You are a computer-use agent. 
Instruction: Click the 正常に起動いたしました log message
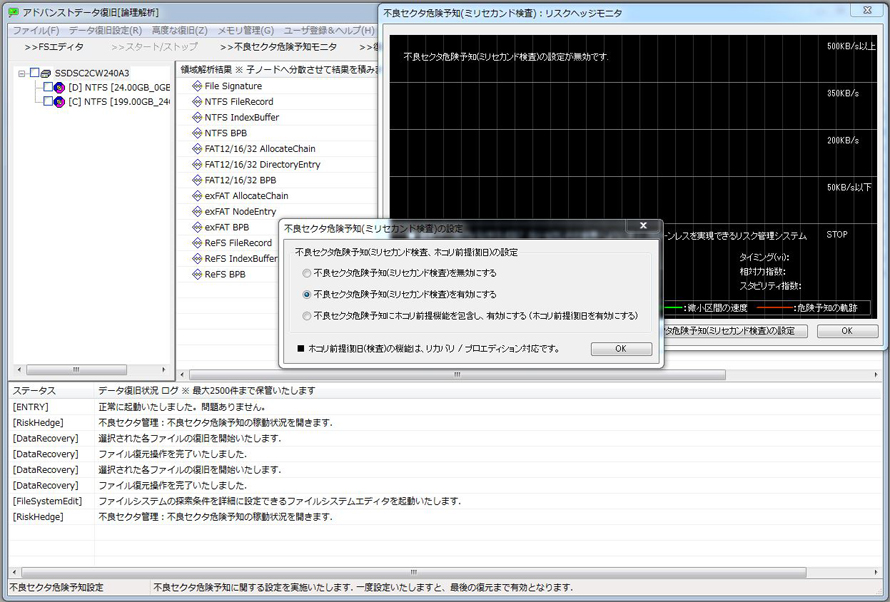182,407
